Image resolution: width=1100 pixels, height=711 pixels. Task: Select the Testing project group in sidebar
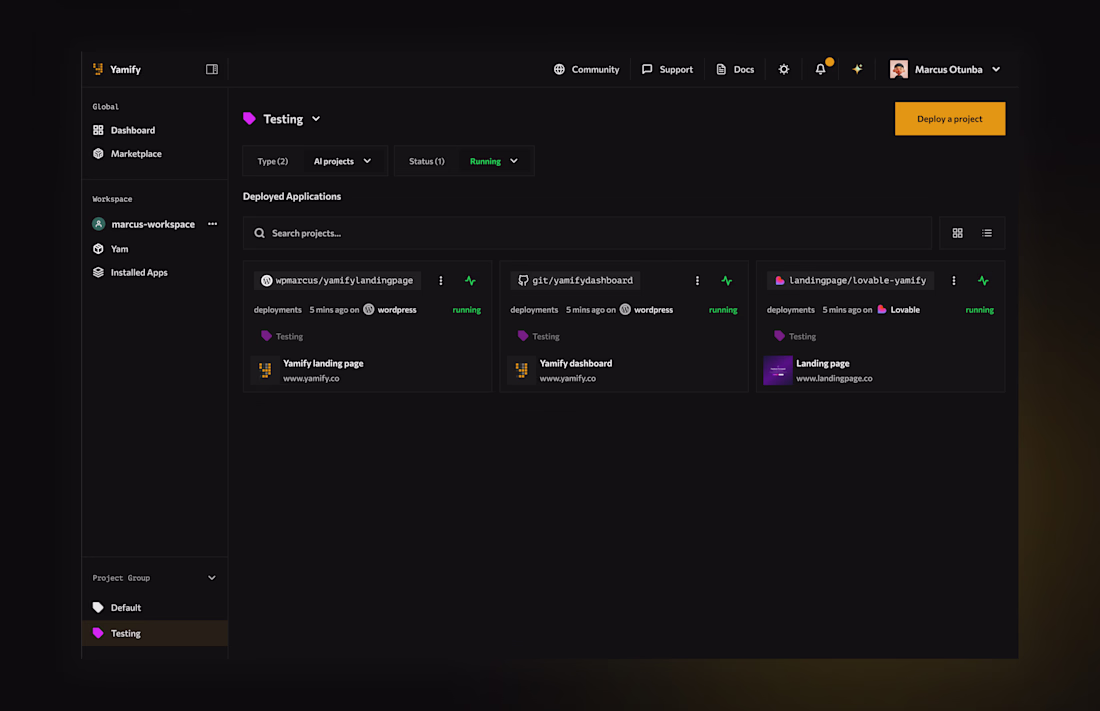click(154, 633)
